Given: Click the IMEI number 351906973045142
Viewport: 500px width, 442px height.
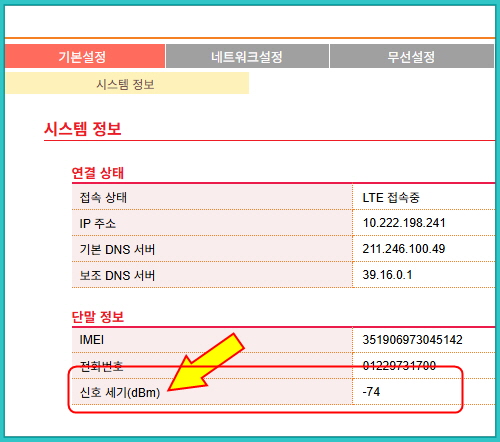Looking at the screenshot, I should 412,340.
